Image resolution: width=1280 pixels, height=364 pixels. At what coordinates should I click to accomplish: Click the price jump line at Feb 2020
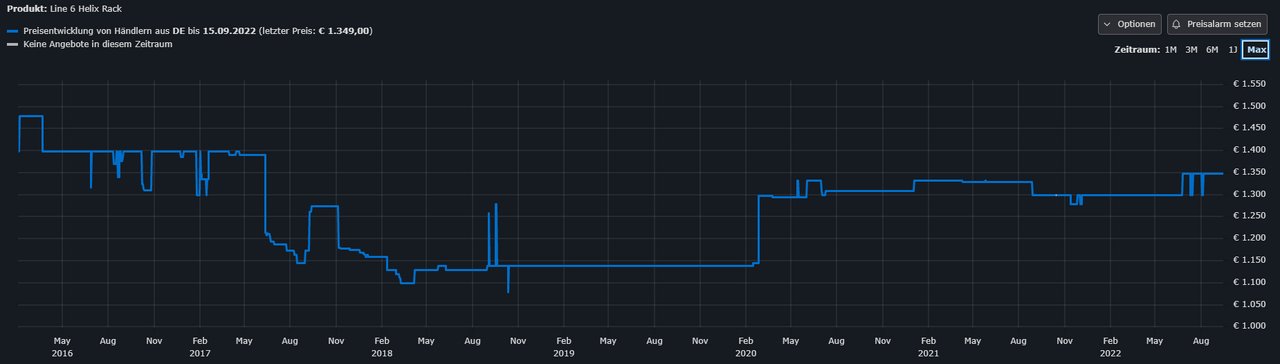tap(759, 230)
